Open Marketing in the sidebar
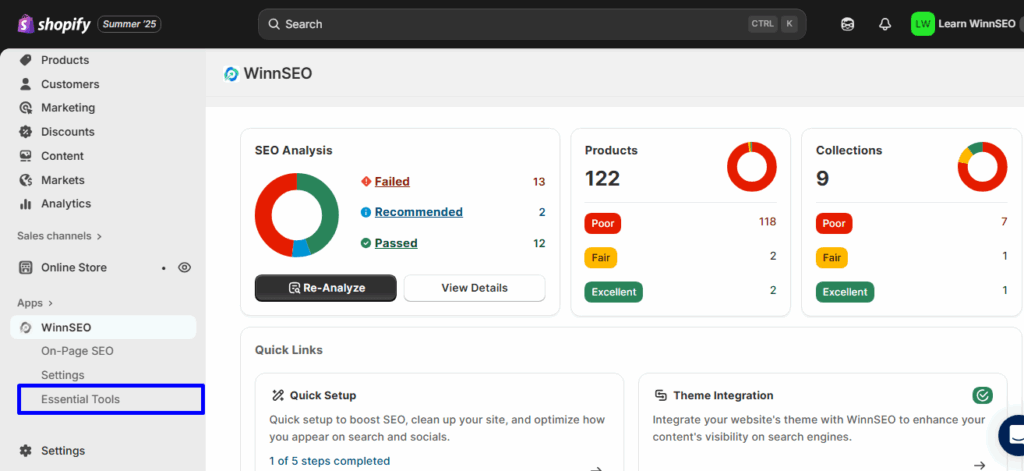 click(x=68, y=108)
